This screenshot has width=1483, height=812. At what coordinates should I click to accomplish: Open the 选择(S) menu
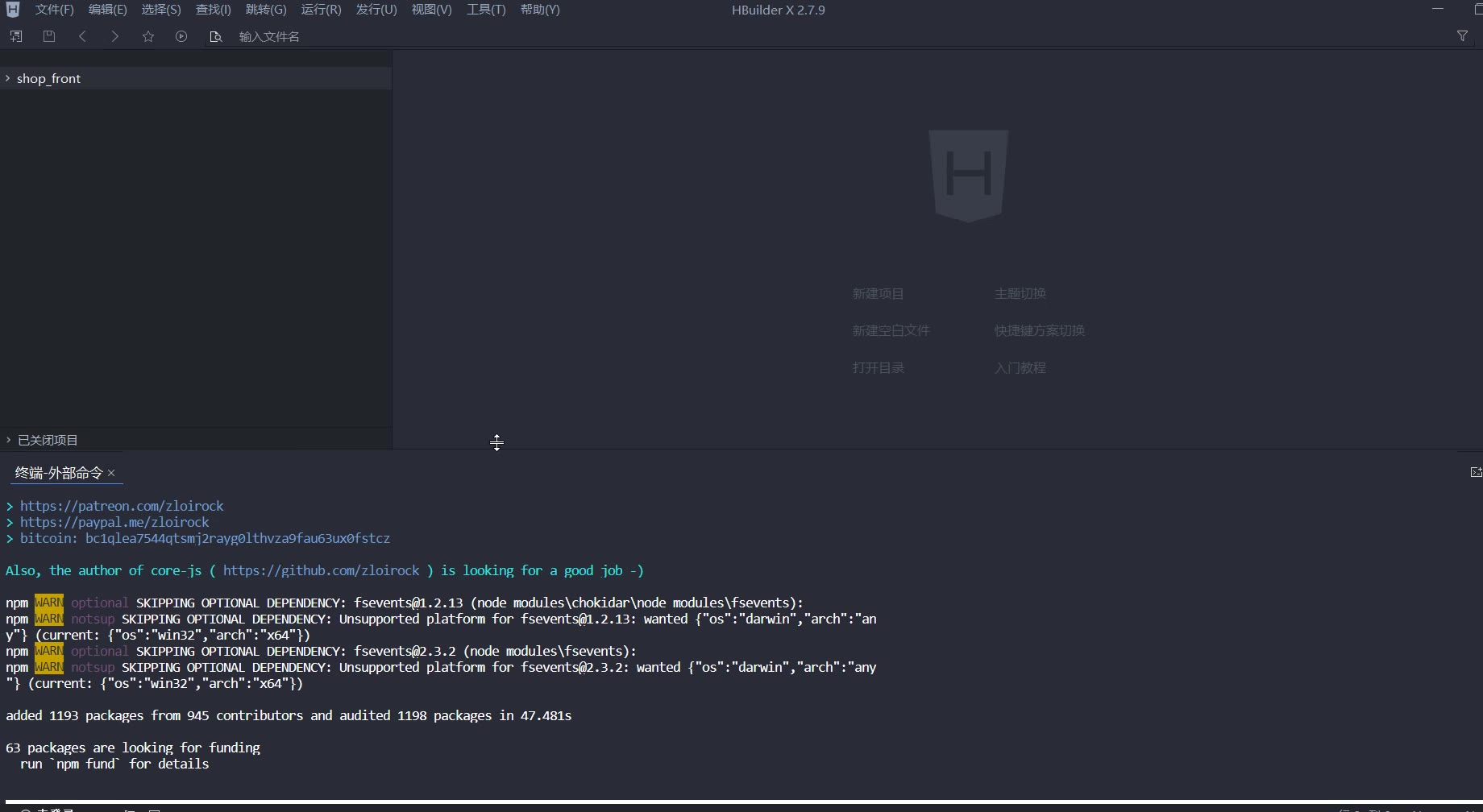(161, 10)
